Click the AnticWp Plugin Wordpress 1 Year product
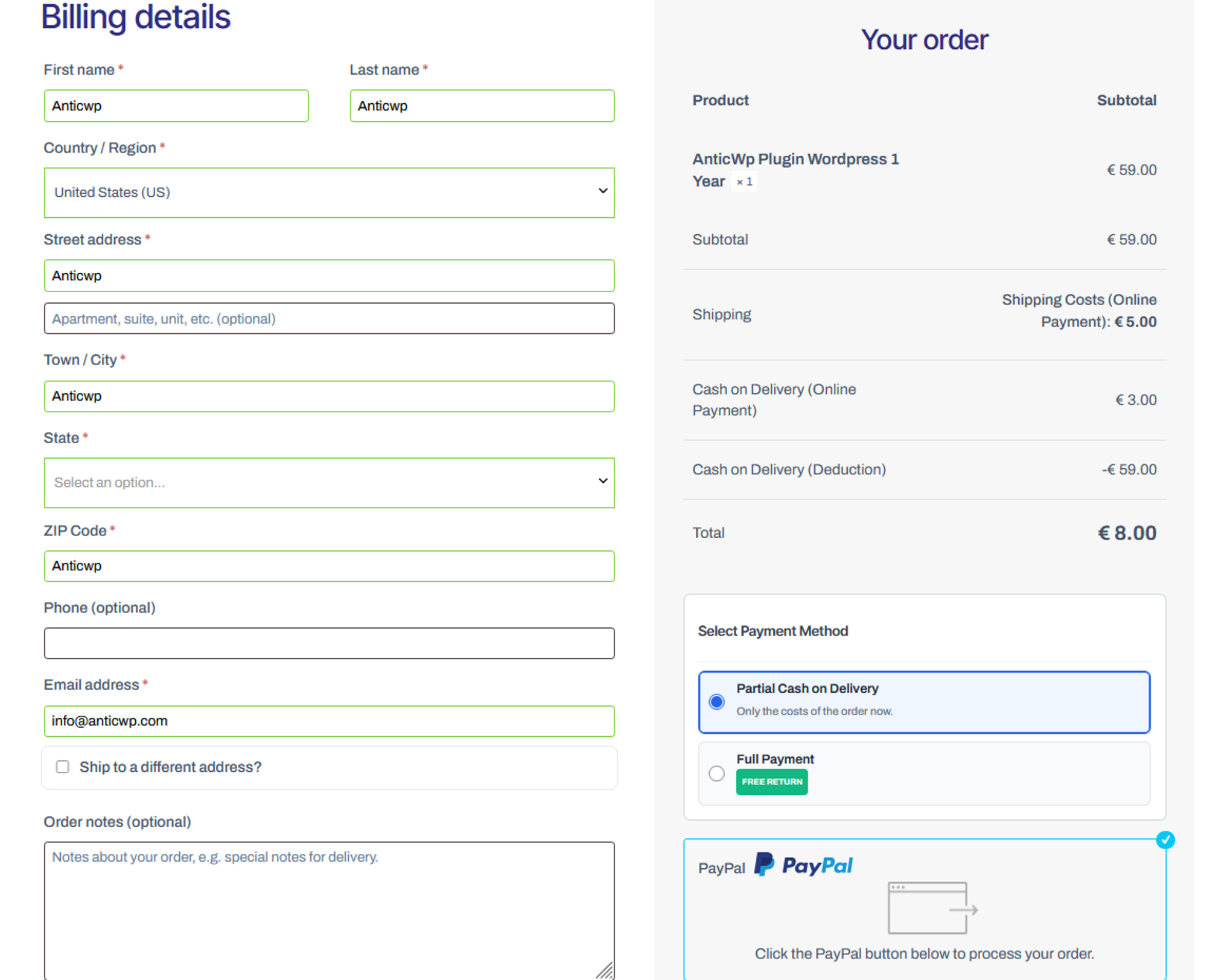 pos(795,159)
